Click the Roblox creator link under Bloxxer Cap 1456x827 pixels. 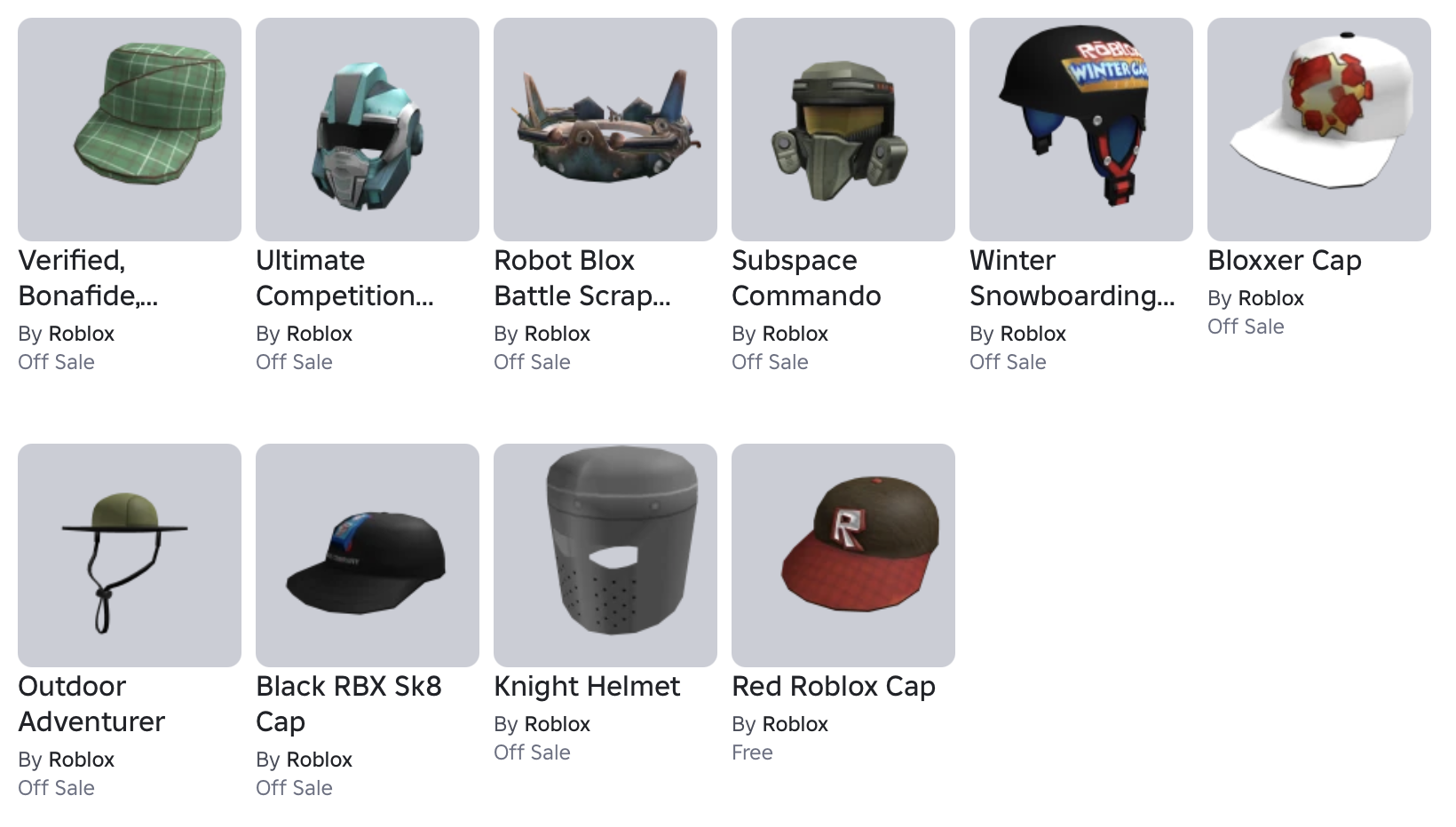click(x=1270, y=298)
